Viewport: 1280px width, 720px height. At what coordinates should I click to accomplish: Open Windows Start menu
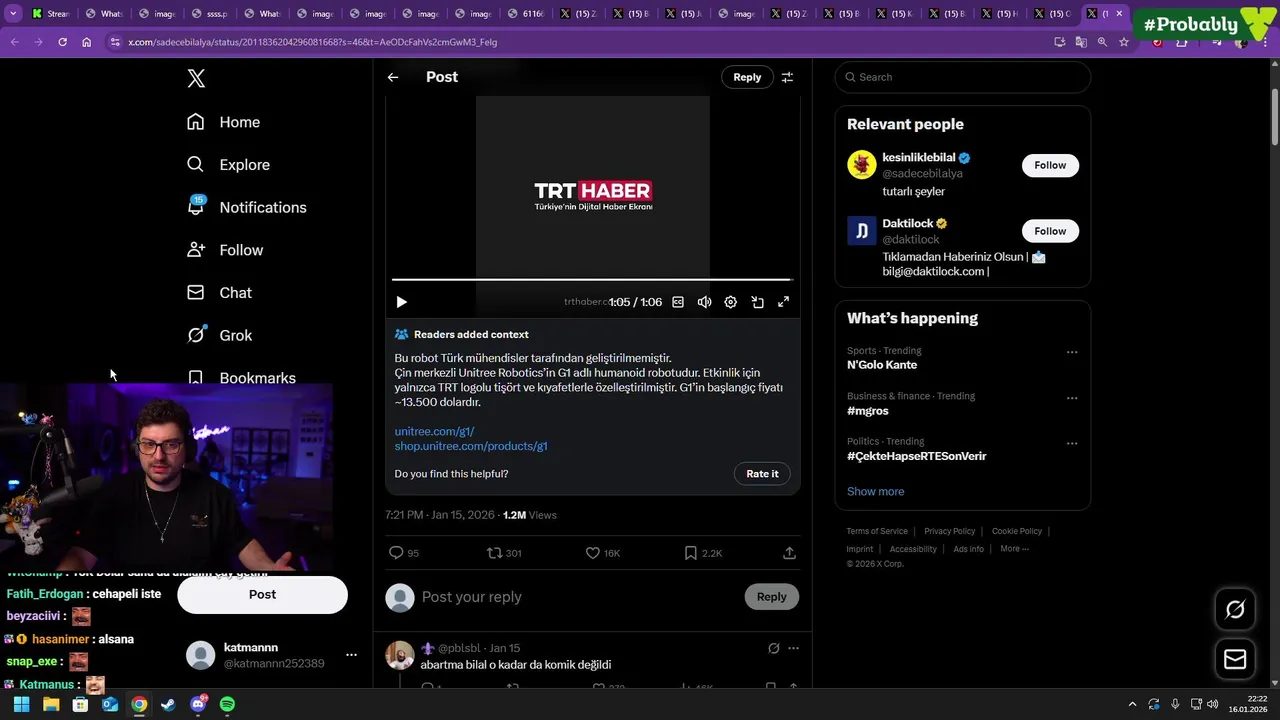coord(21,704)
